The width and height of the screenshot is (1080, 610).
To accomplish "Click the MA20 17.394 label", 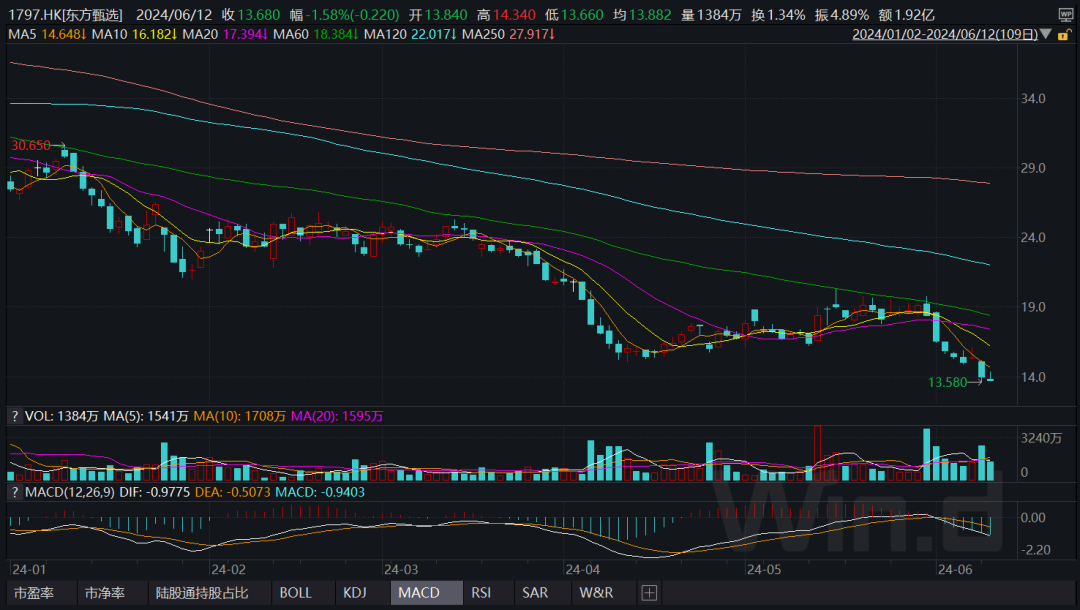I will pyautogui.click(x=225, y=34).
